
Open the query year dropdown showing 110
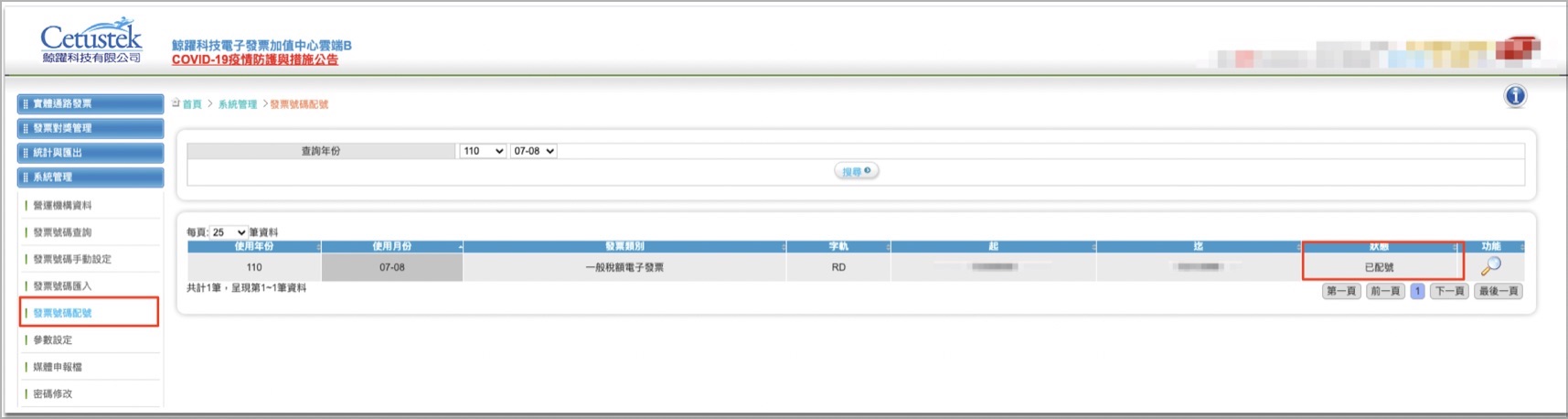(483, 151)
